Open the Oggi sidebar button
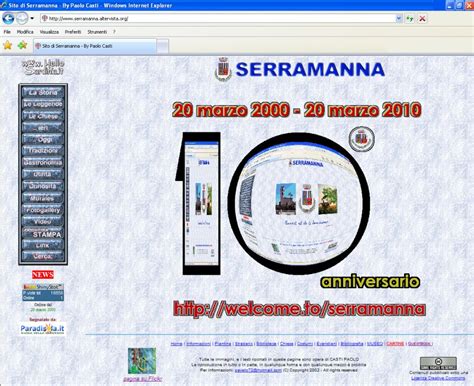The image size is (474, 386). click(43, 139)
